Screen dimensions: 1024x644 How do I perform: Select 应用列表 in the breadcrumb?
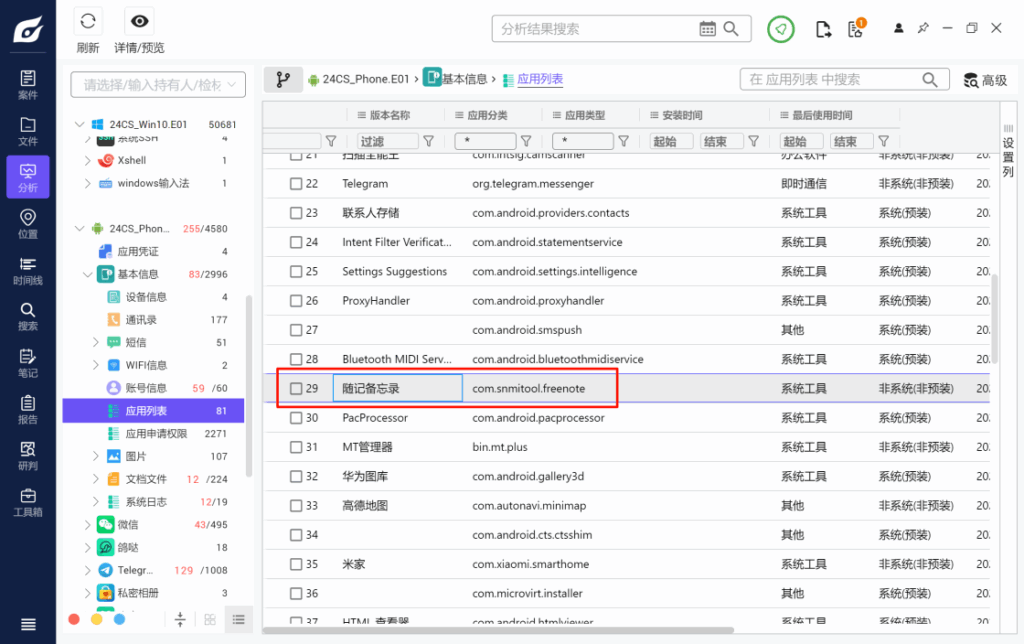[x=539, y=79]
